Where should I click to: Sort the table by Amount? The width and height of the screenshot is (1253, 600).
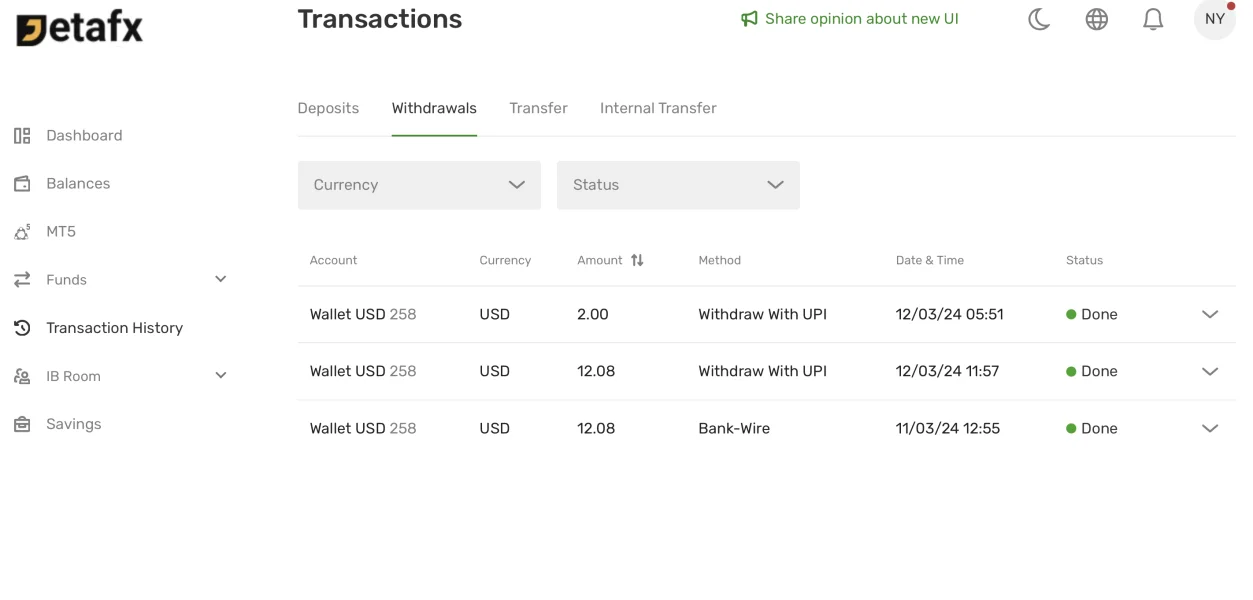pyautogui.click(x=637, y=260)
